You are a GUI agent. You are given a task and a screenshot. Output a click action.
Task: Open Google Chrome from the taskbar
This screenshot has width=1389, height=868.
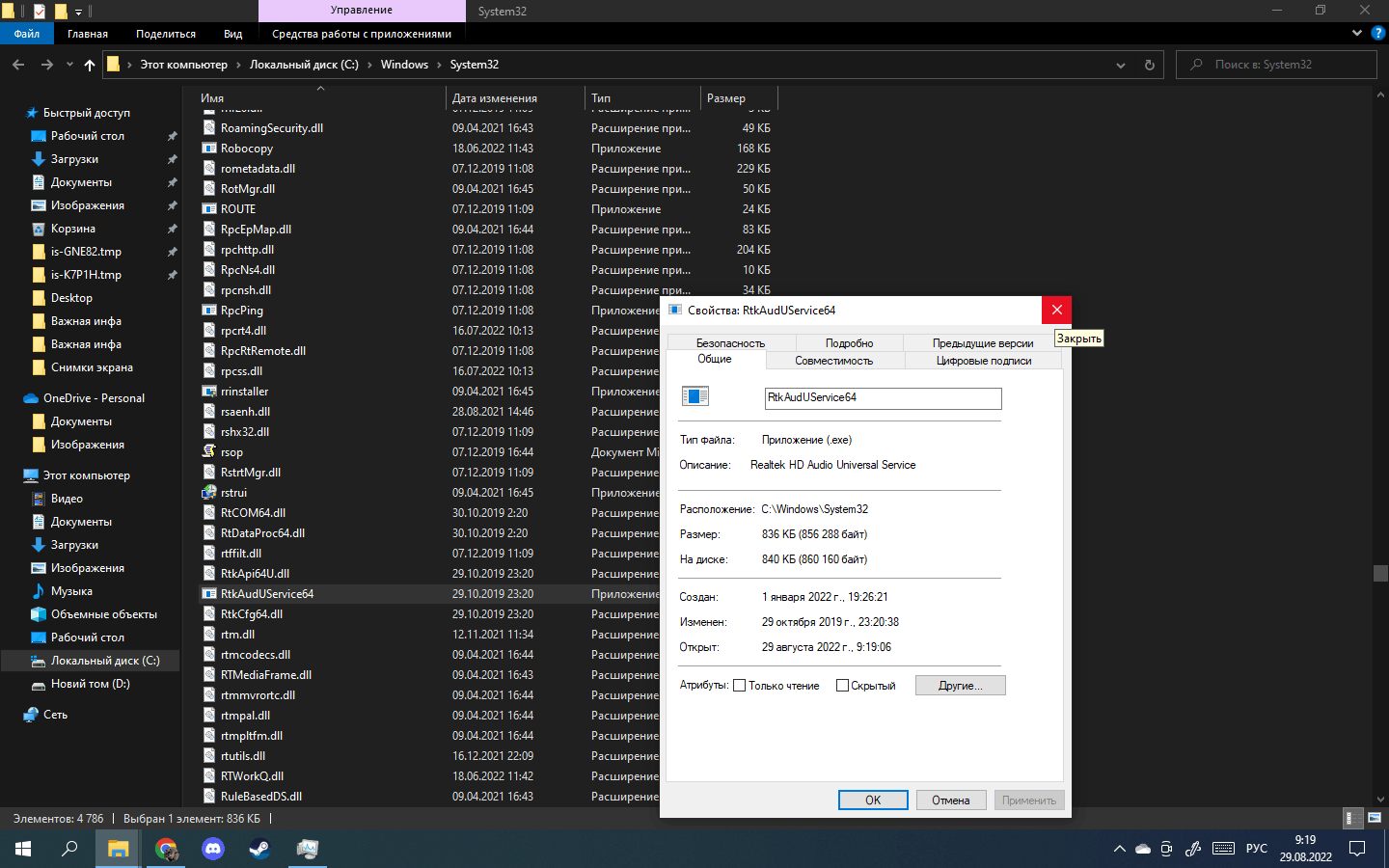pos(166,849)
